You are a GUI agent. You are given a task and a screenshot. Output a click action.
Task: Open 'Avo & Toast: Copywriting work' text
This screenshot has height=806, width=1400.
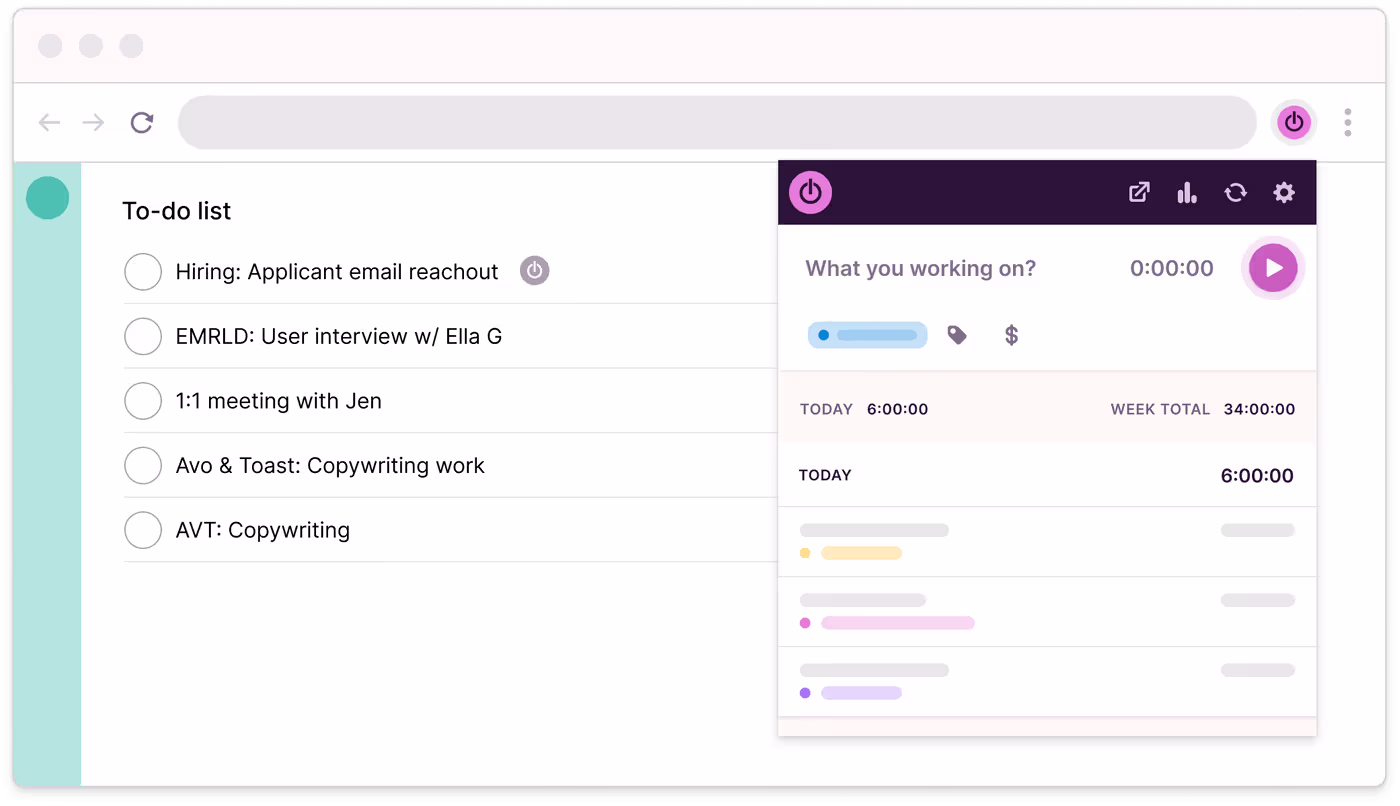pyautogui.click(x=330, y=466)
